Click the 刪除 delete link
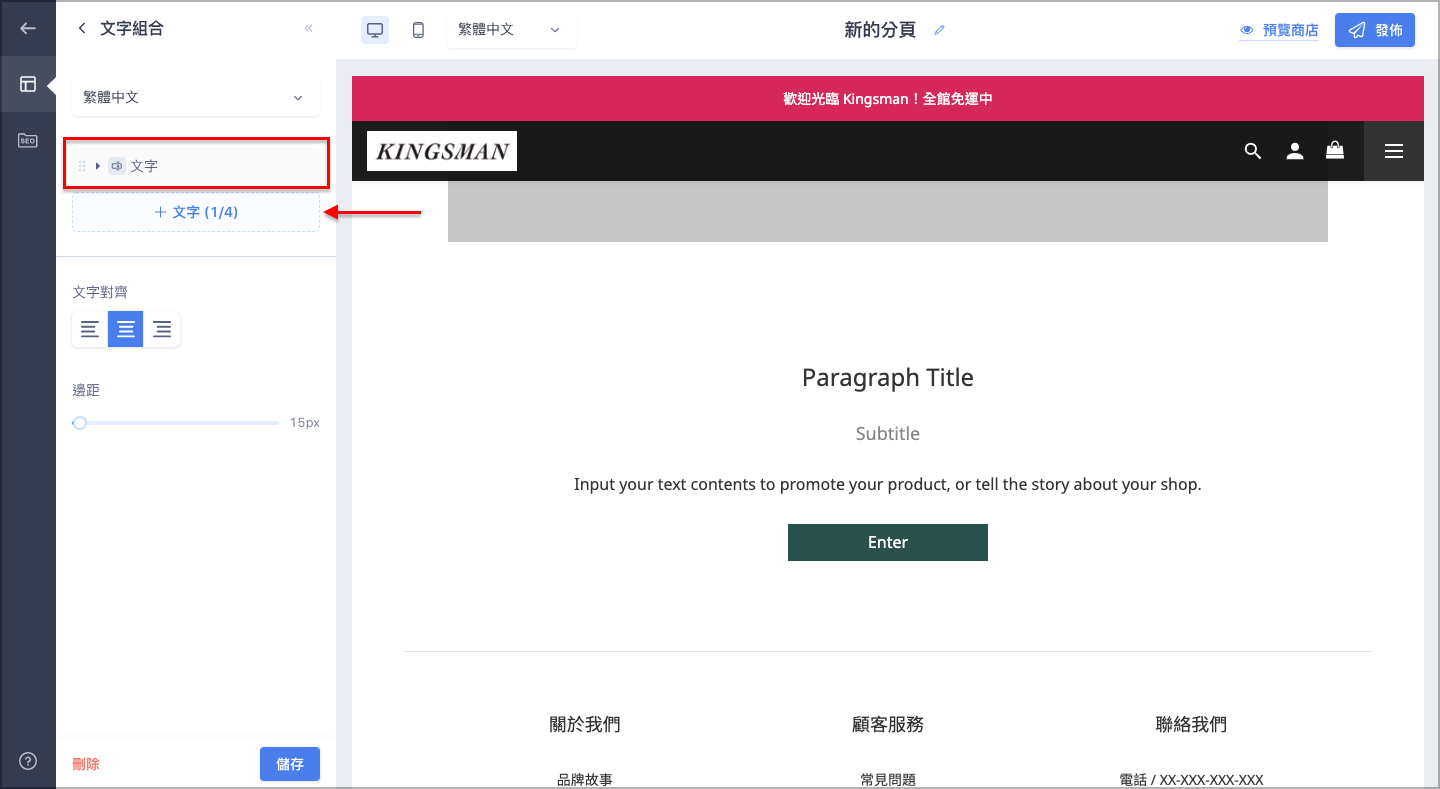The width and height of the screenshot is (1440, 789). tap(86, 764)
